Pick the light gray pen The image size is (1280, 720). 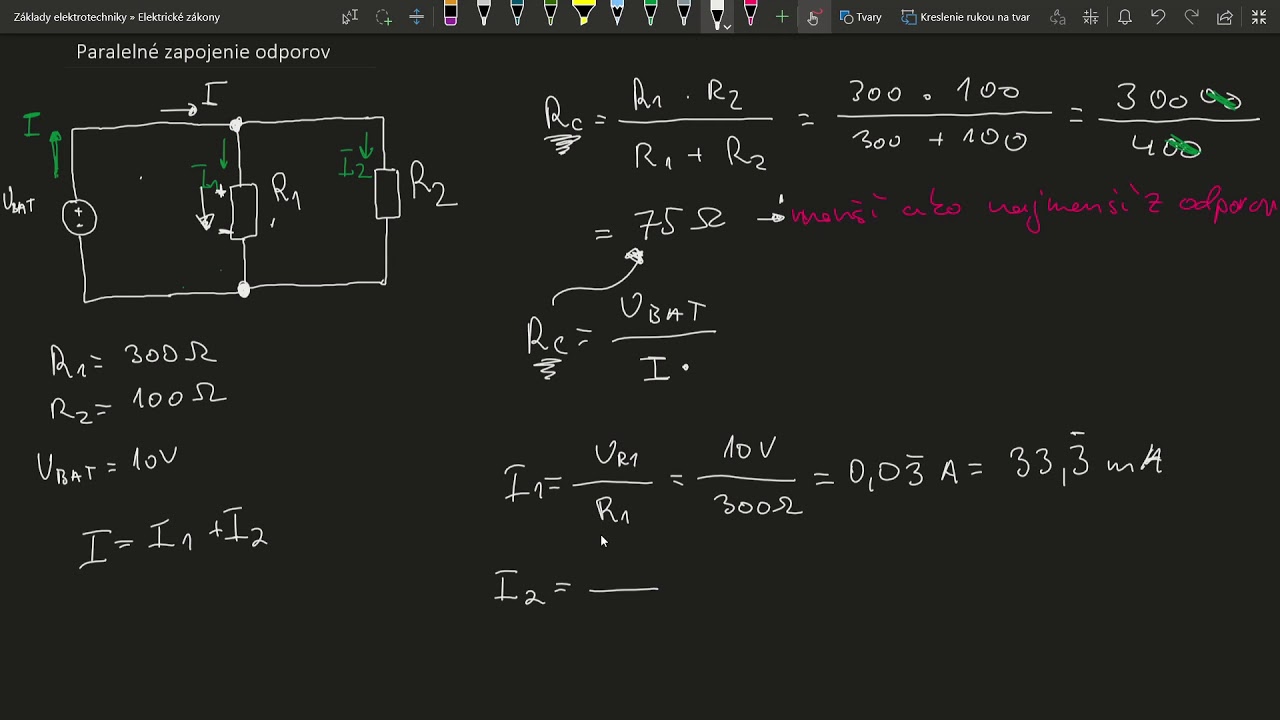click(x=484, y=15)
